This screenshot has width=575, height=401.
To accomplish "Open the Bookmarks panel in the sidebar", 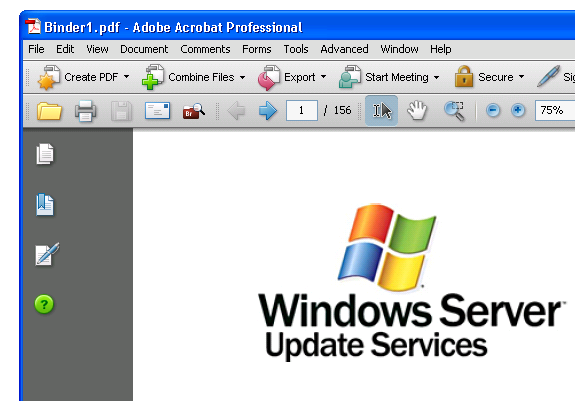I will tap(45, 205).
